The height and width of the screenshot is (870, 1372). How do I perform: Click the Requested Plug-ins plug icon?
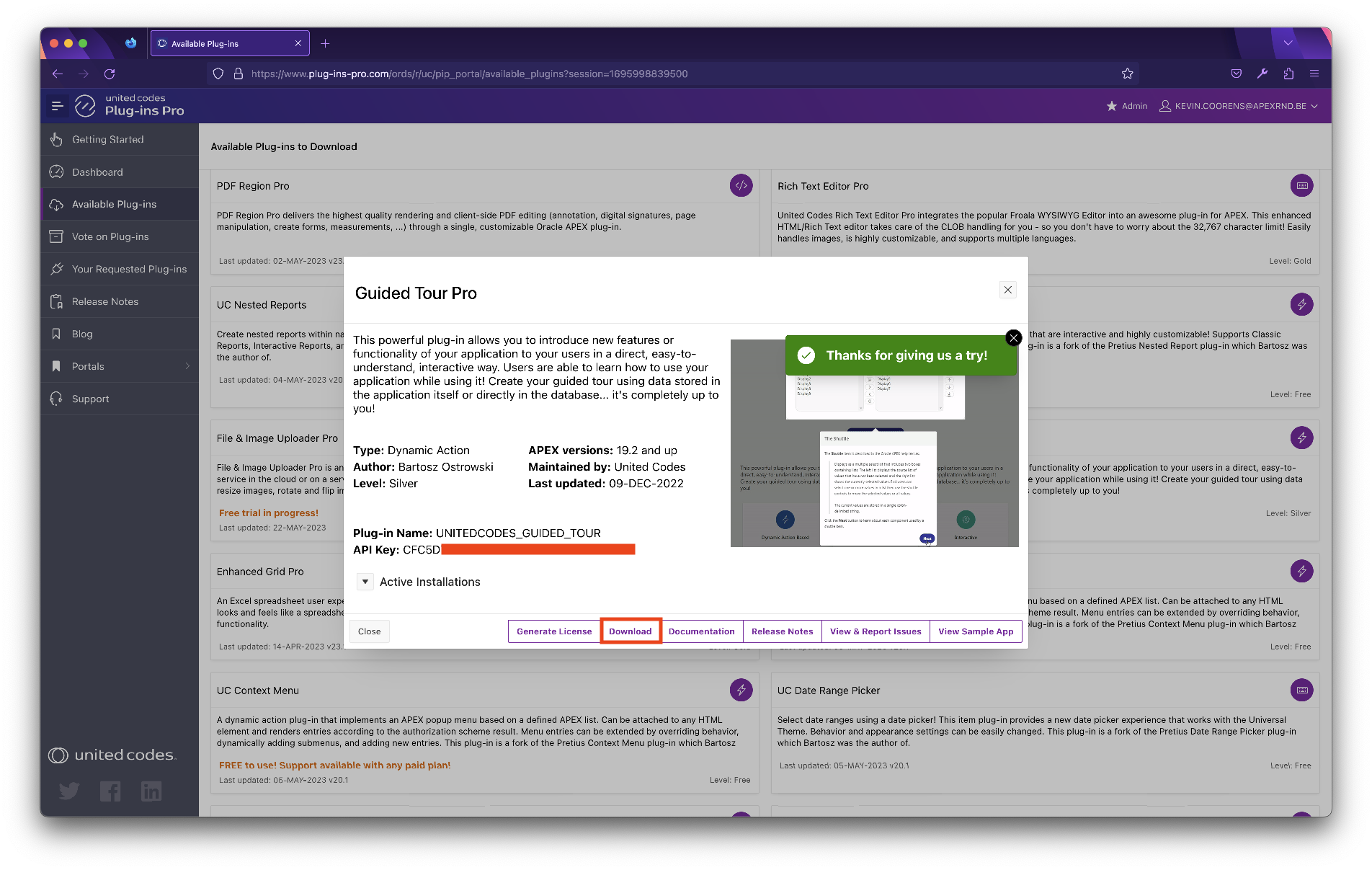(56, 269)
